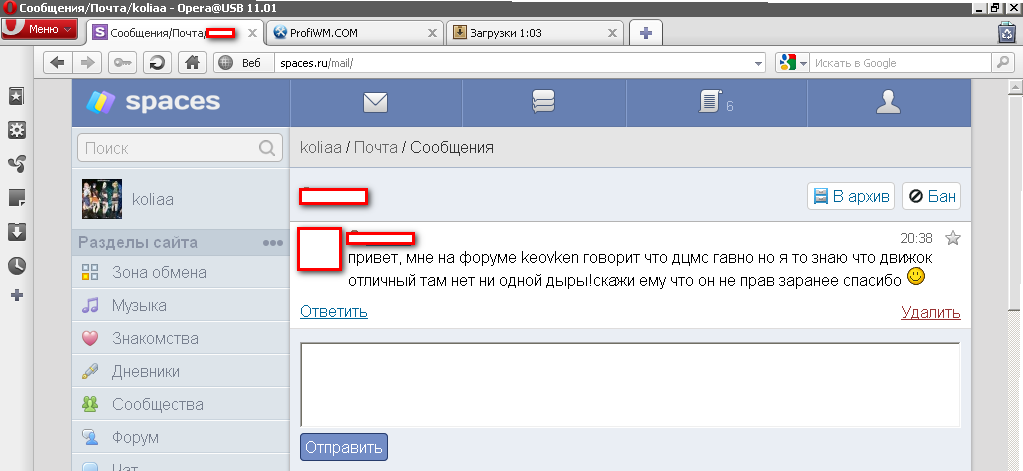Add a panel with sidebar plus
1023x471 pixels.
click(x=17, y=296)
